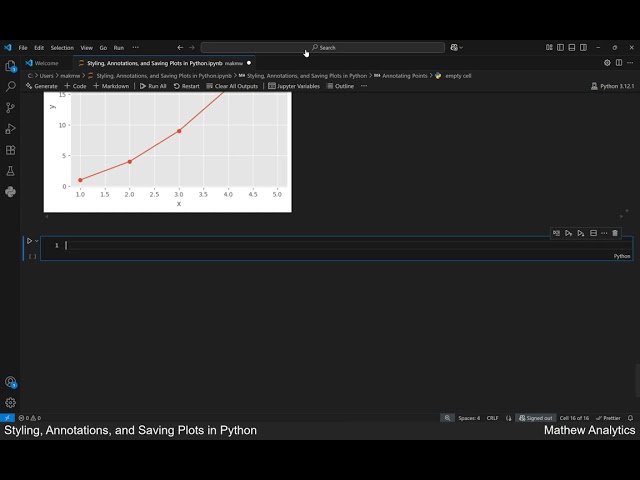Open the Manage gear in activity bar
The height and width of the screenshot is (480, 640).
10,403
